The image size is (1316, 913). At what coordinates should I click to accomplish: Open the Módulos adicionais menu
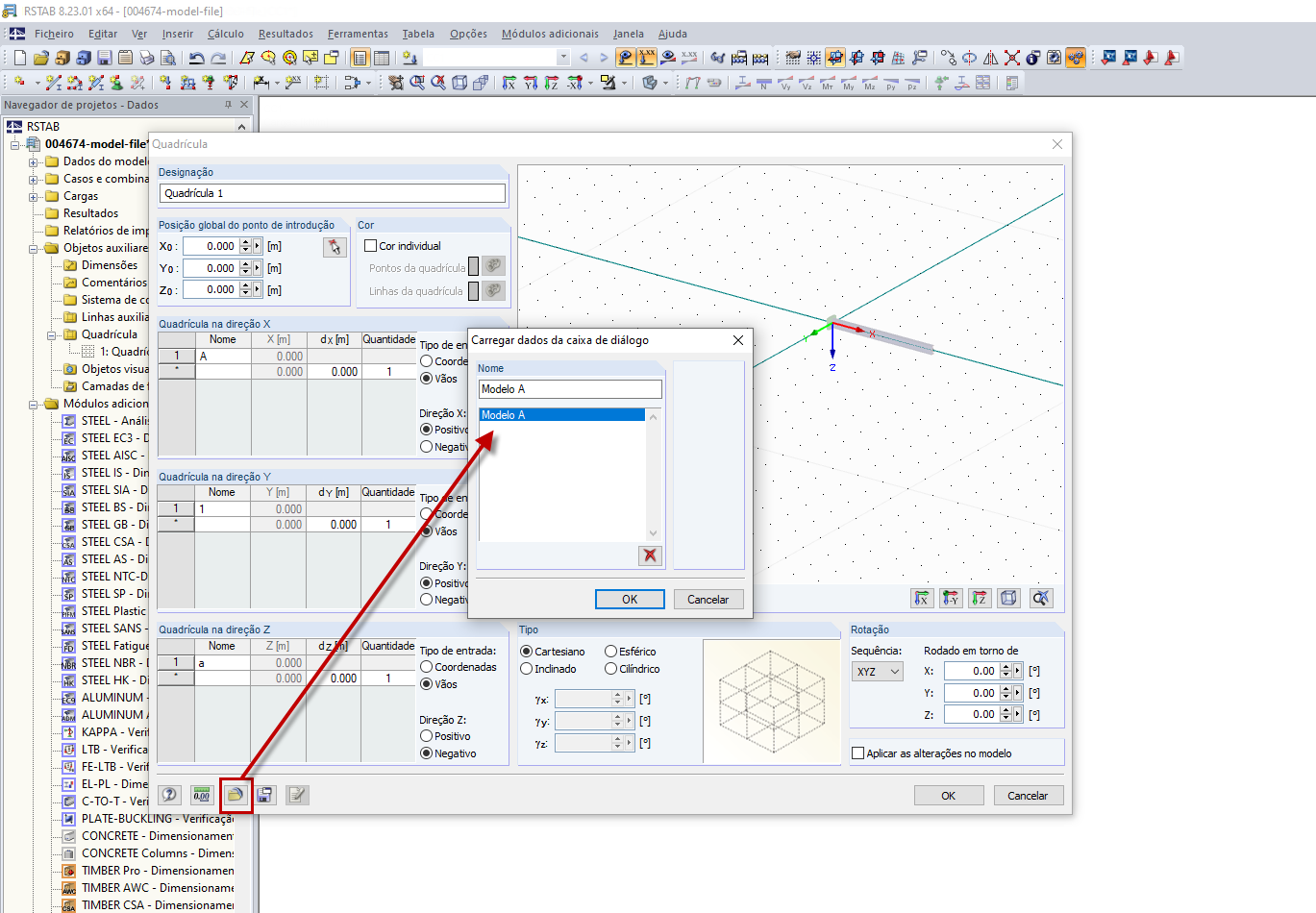550,34
